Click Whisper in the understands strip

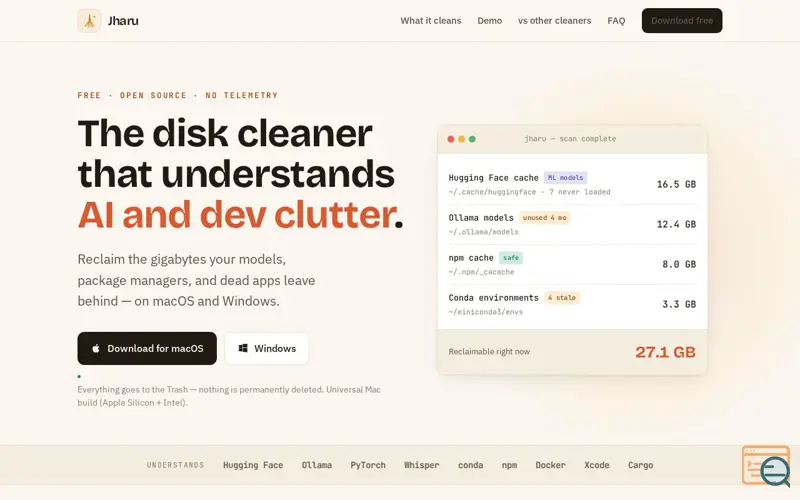pyautogui.click(x=421, y=465)
